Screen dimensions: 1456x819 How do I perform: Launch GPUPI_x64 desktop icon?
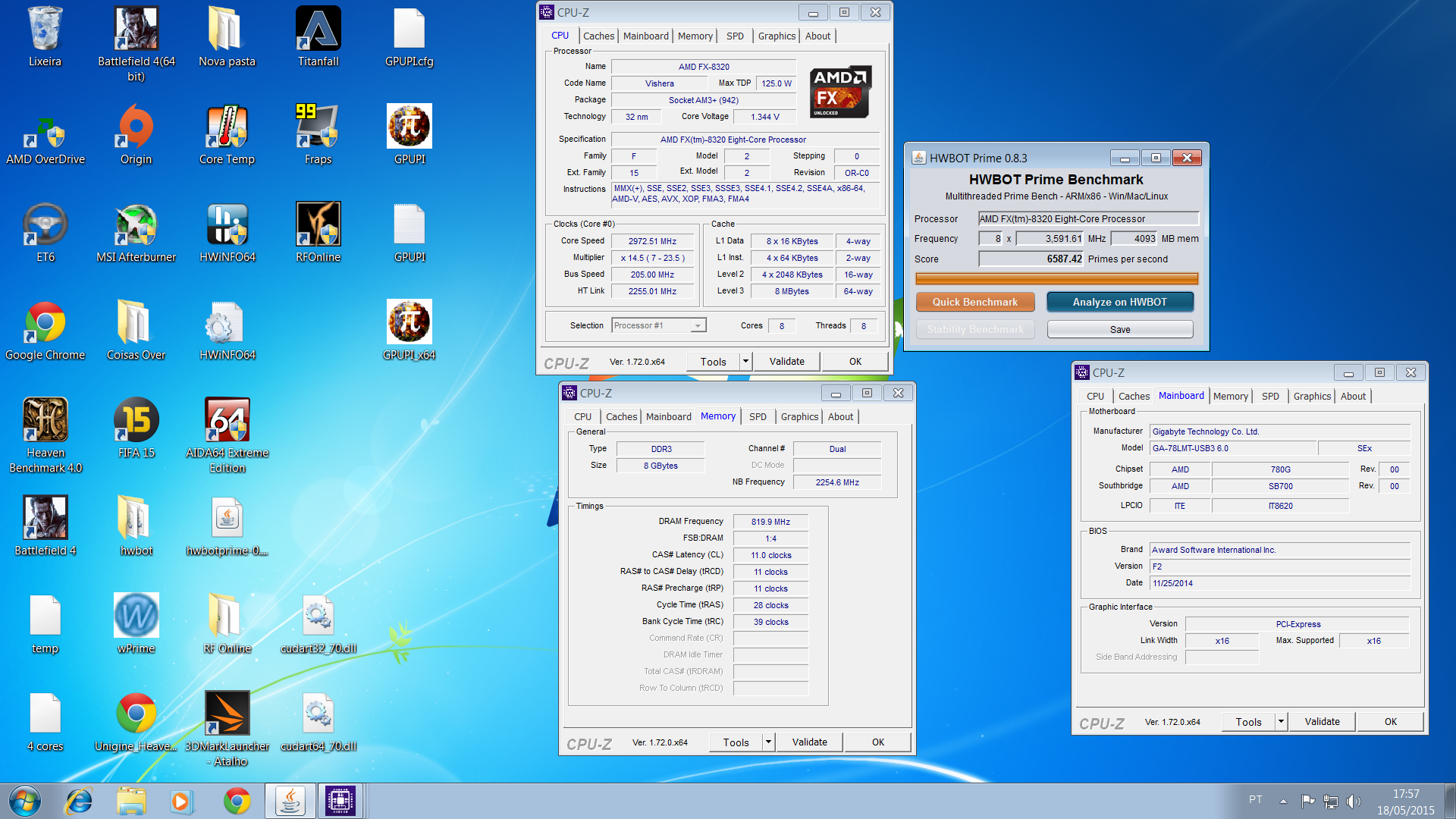click(x=409, y=331)
